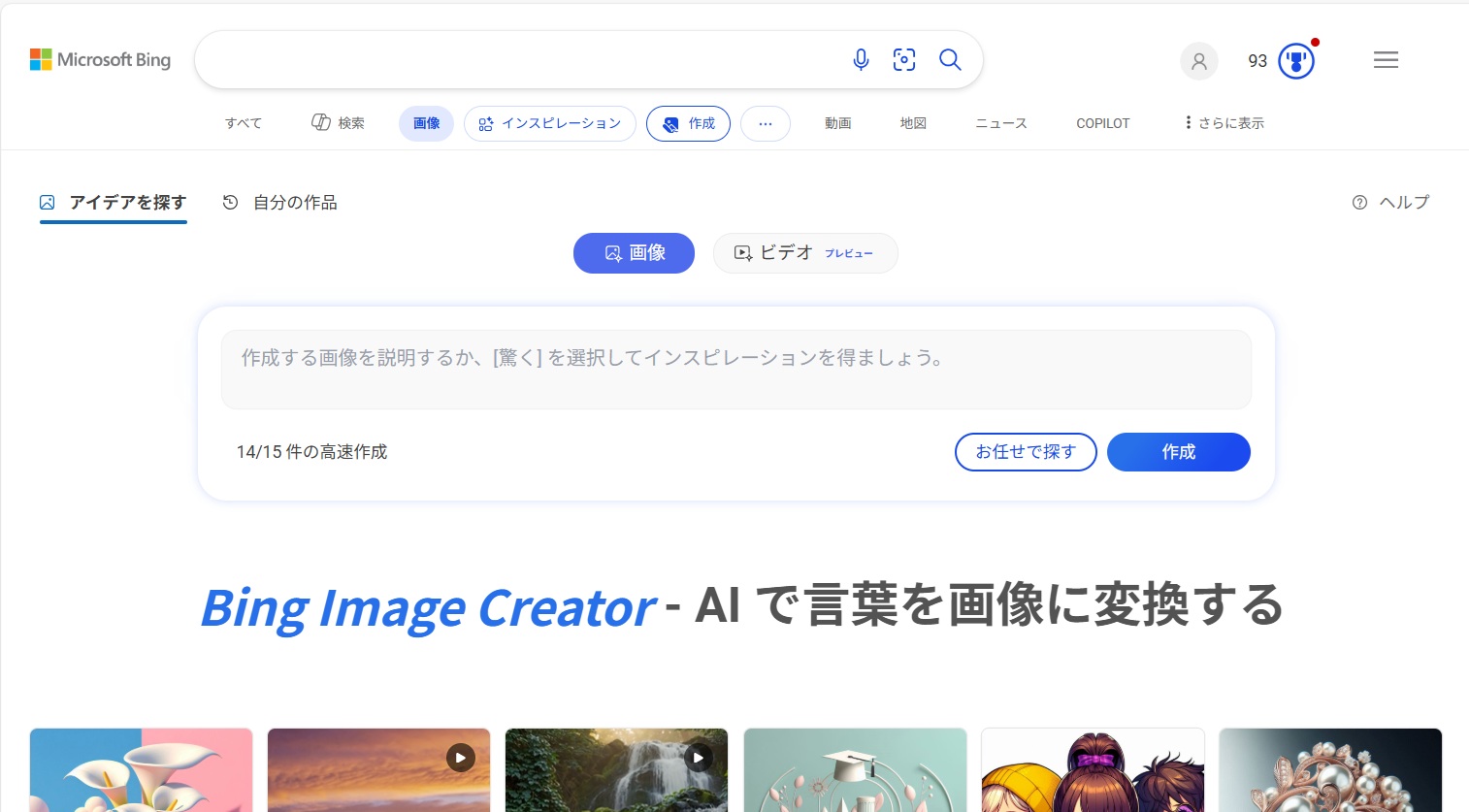This screenshot has width=1469, height=812.
Task: Click お任せで探す button
Action: point(1026,452)
